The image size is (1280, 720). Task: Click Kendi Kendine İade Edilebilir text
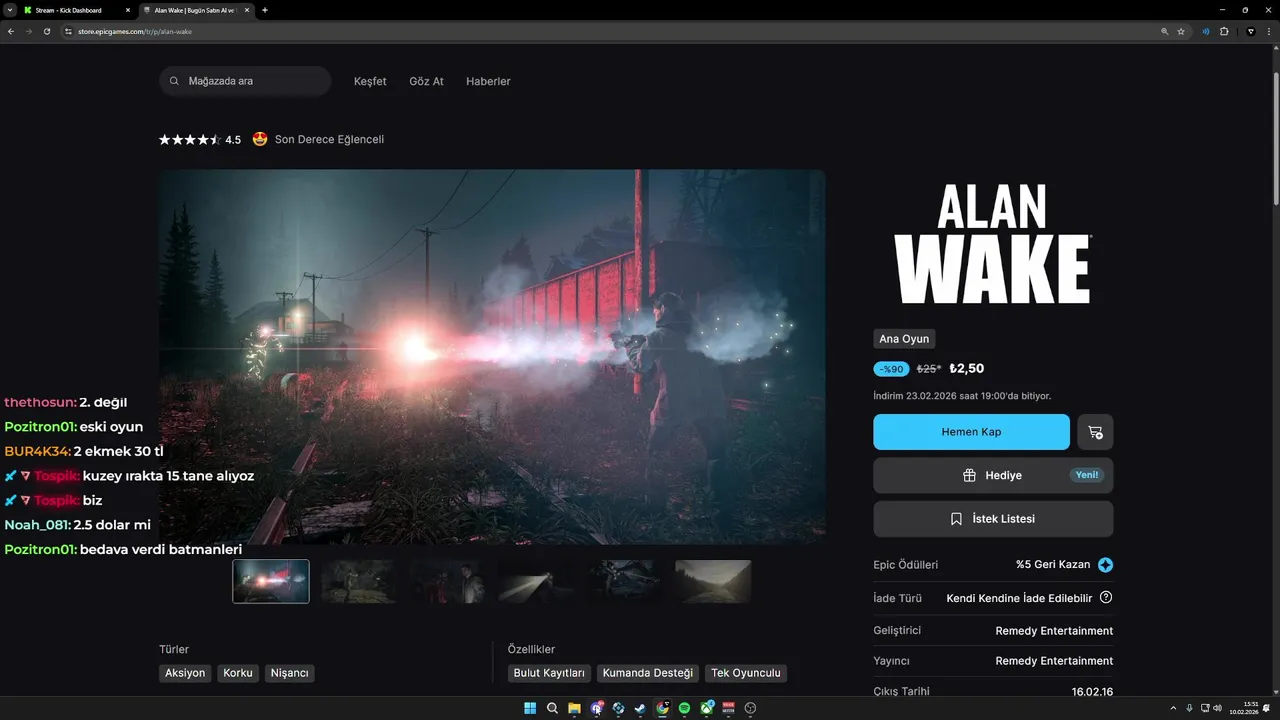tap(1019, 598)
